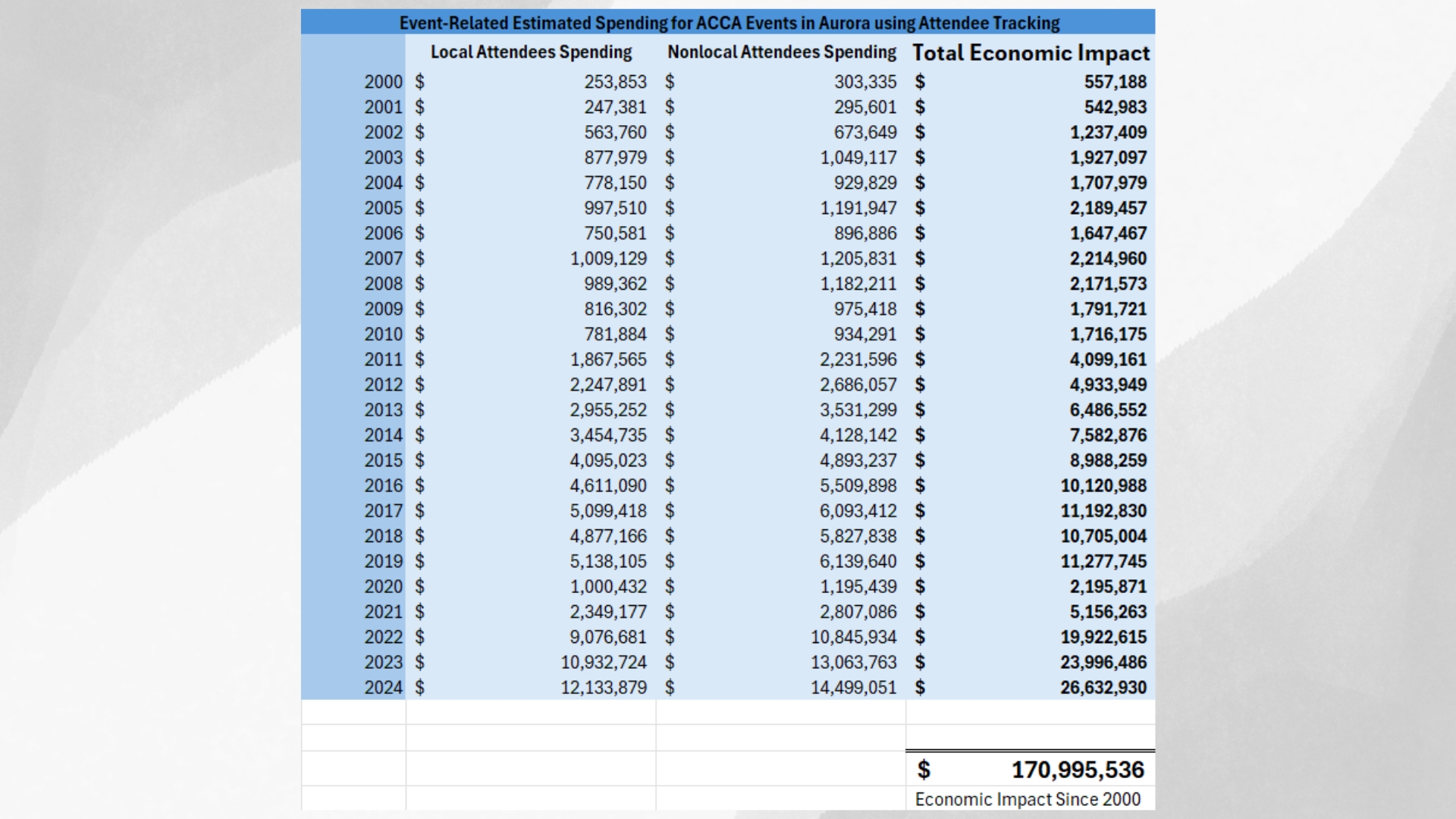This screenshot has height=819, width=1456.
Task: Select local spending value 3,454,735
Action: (608, 435)
